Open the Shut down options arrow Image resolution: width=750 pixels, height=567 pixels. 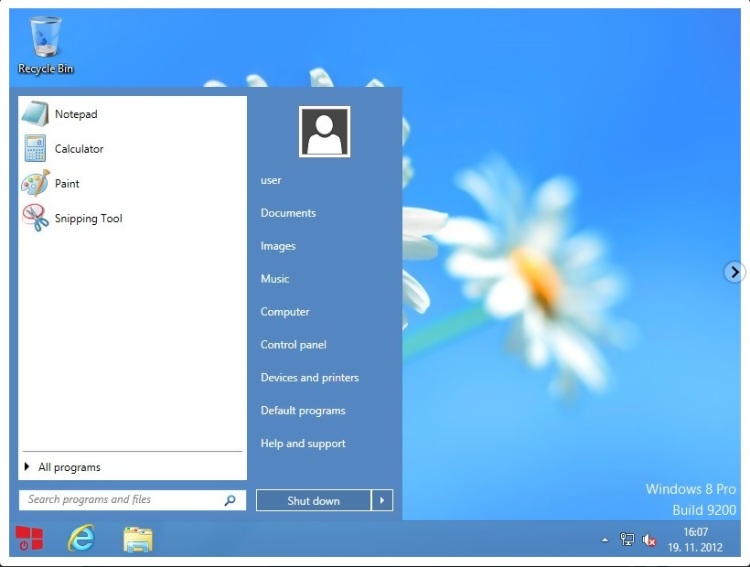pos(382,500)
